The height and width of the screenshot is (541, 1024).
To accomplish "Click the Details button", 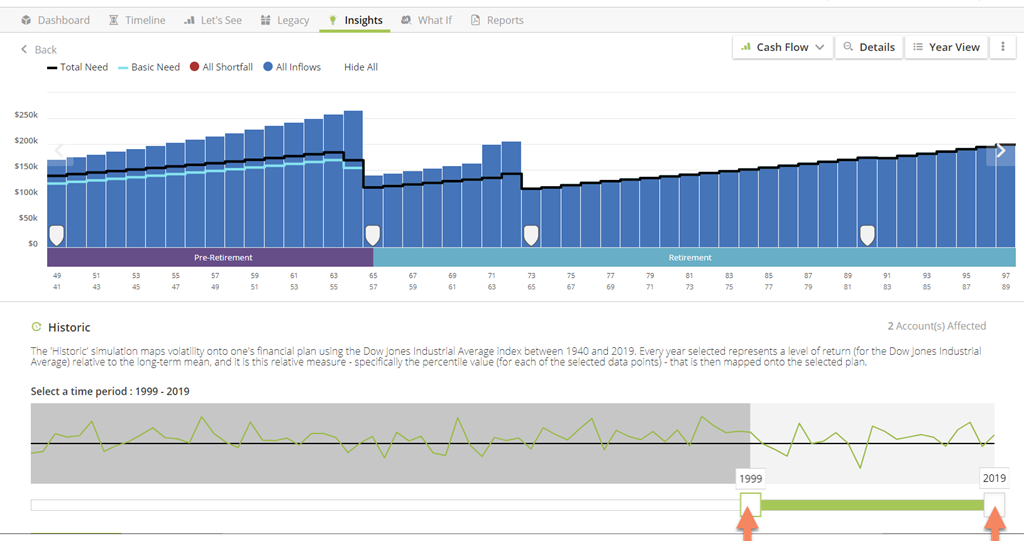I will click(868, 47).
